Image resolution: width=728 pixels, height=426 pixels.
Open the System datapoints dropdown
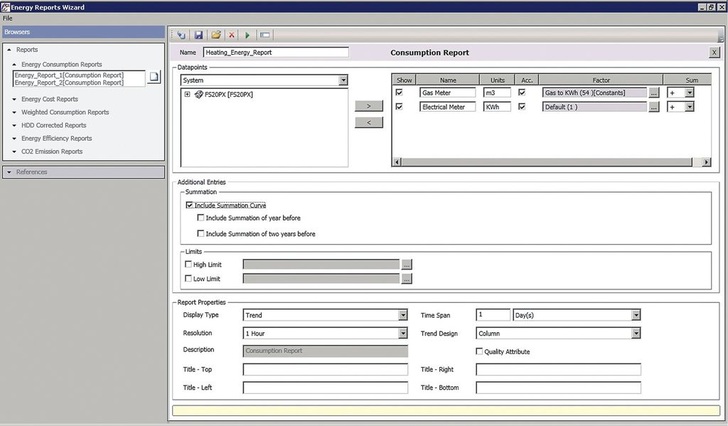343,80
